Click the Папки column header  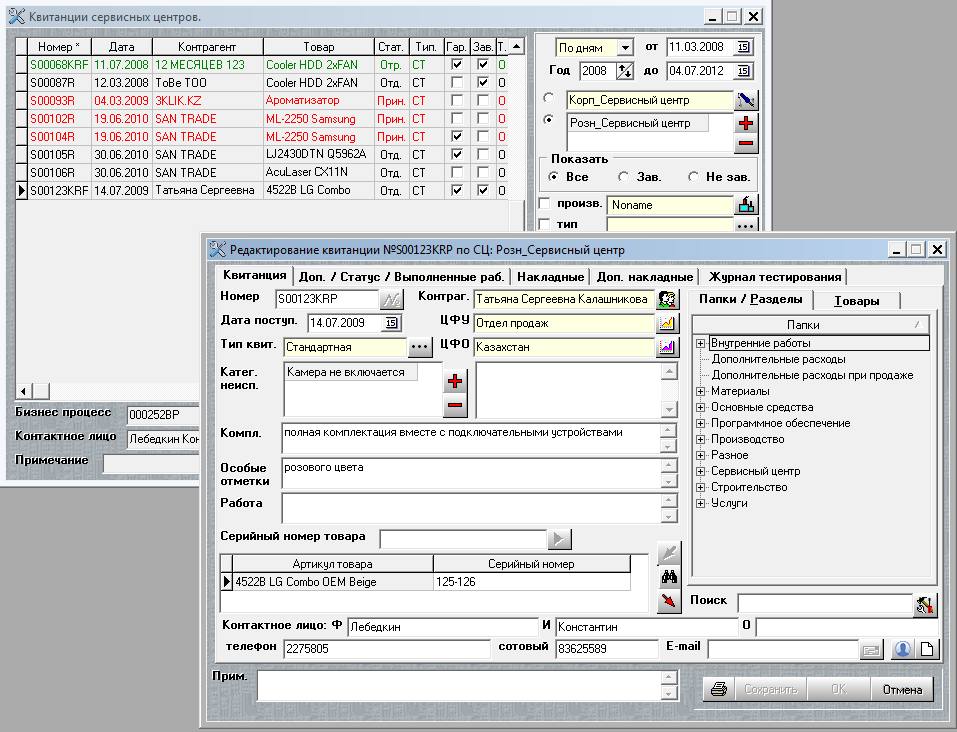click(x=811, y=325)
